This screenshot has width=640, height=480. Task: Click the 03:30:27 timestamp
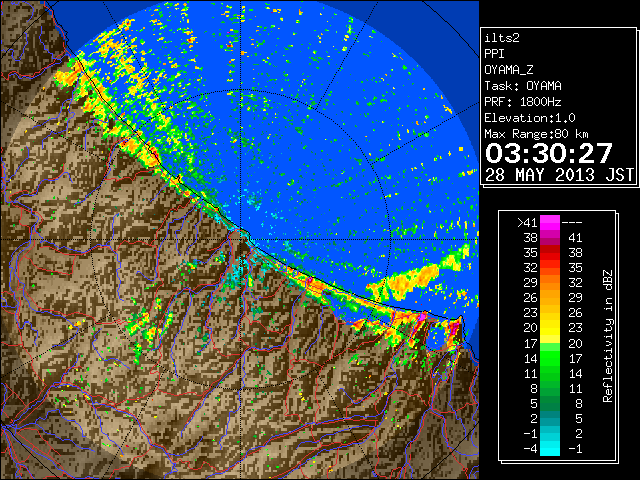[549, 153]
